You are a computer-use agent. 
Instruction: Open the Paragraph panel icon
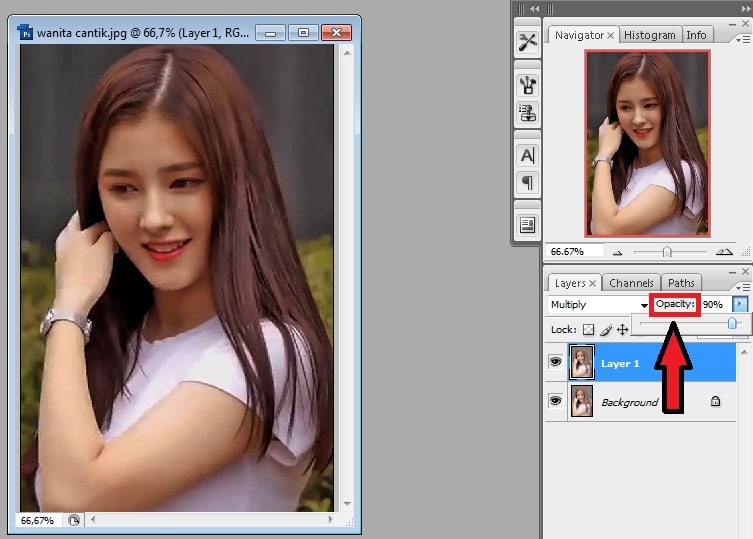[527, 183]
